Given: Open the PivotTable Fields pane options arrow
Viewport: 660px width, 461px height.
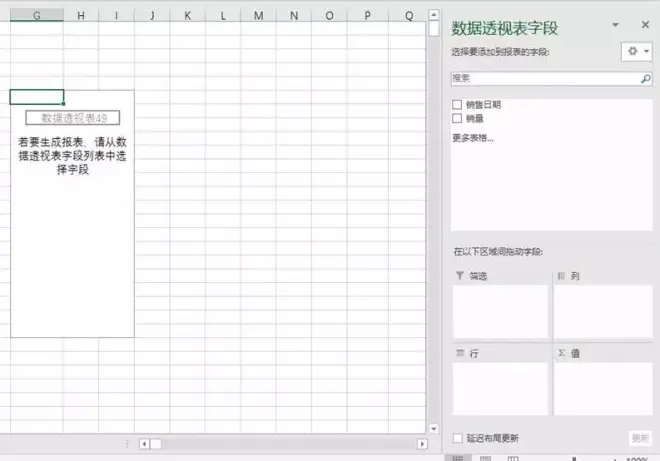Looking at the screenshot, I should click(x=615, y=25).
